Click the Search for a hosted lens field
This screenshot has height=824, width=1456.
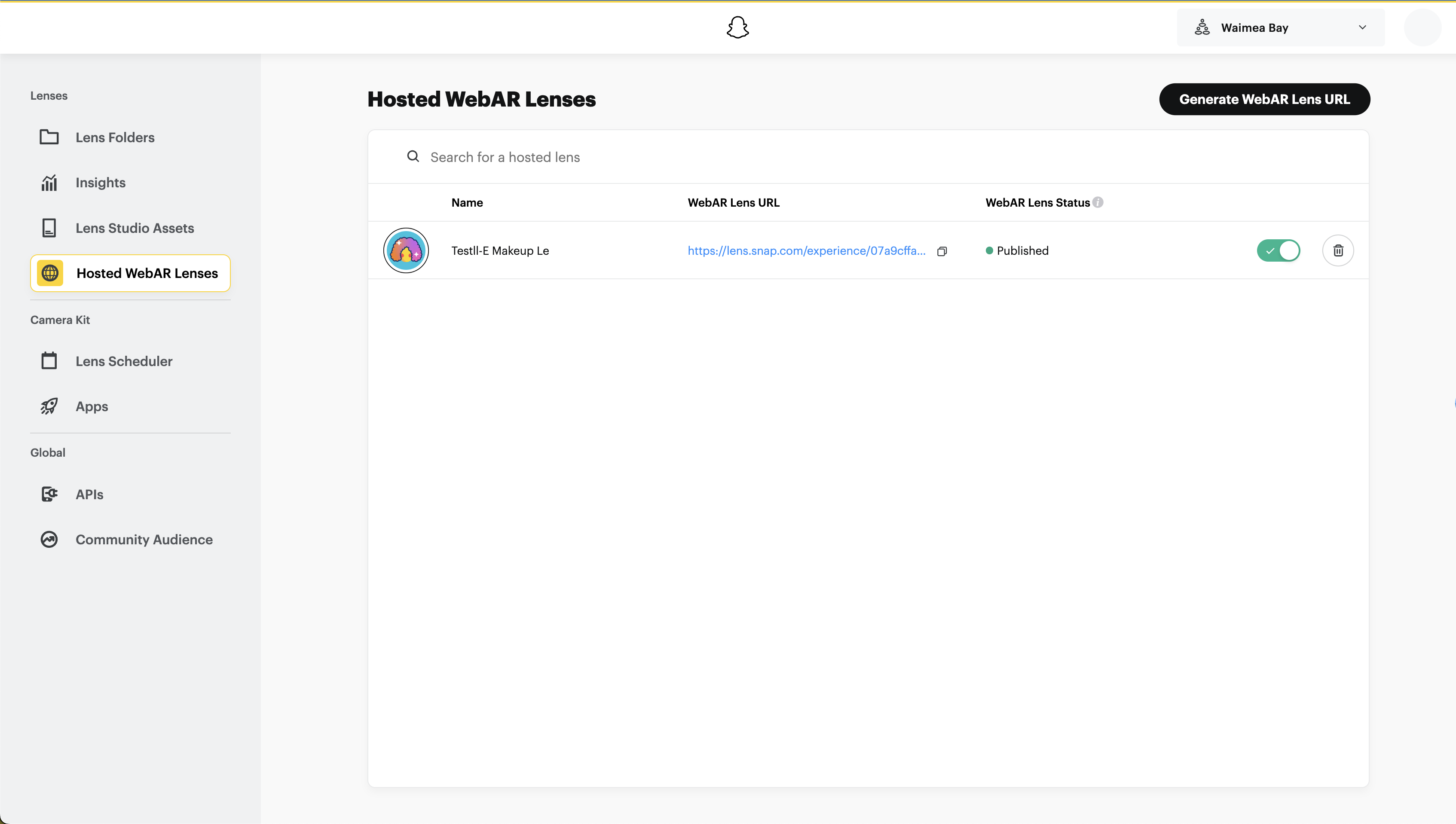tap(792, 157)
